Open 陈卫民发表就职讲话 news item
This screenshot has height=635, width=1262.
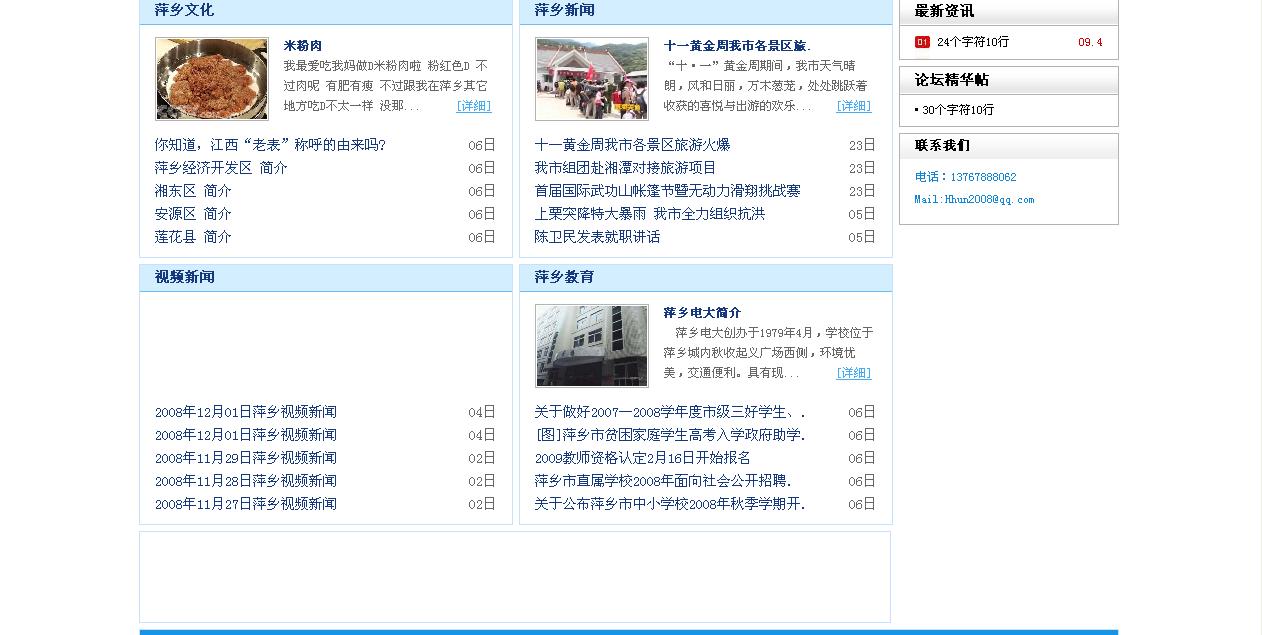[x=597, y=237]
